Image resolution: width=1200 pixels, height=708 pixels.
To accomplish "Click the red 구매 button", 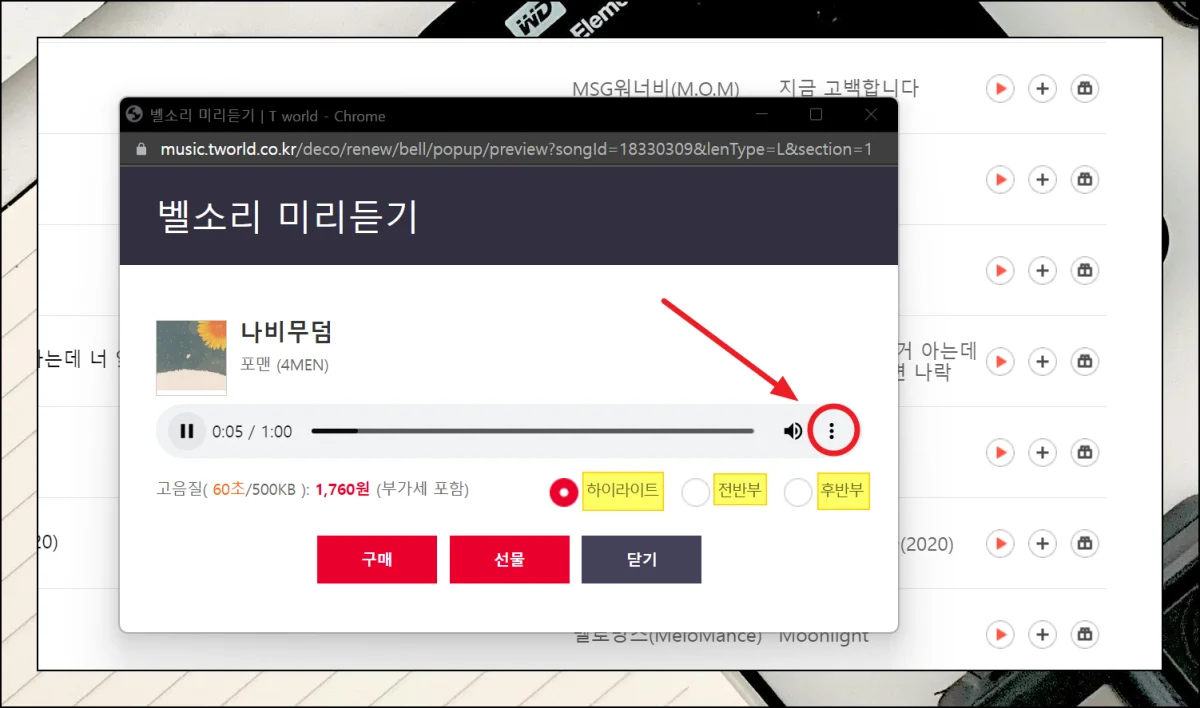I will pyautogui.click(x=377, y=559).
